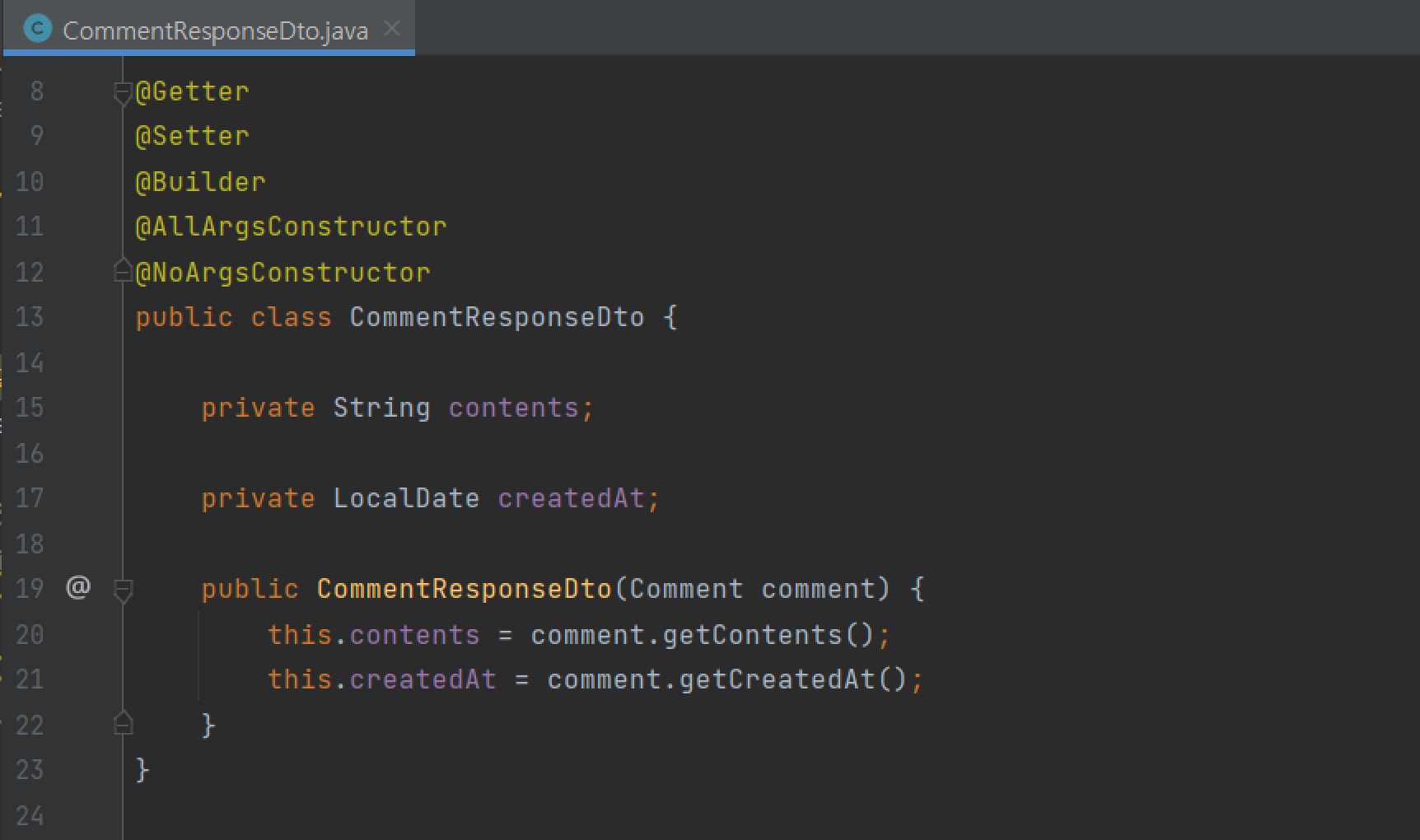Click class name CommentResponseDto on line 13

497,317
